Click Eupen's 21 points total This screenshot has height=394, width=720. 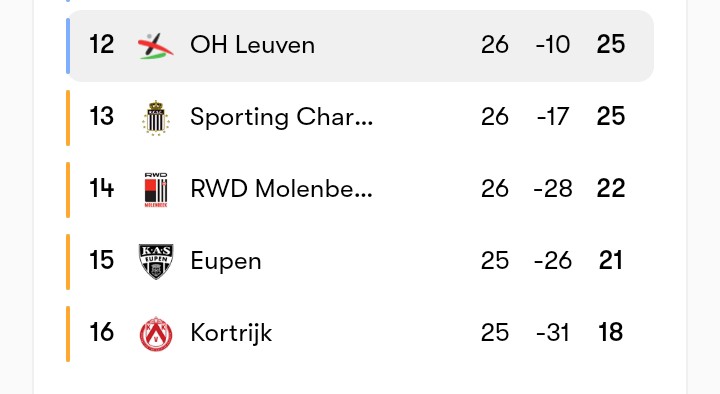point(611,260)
